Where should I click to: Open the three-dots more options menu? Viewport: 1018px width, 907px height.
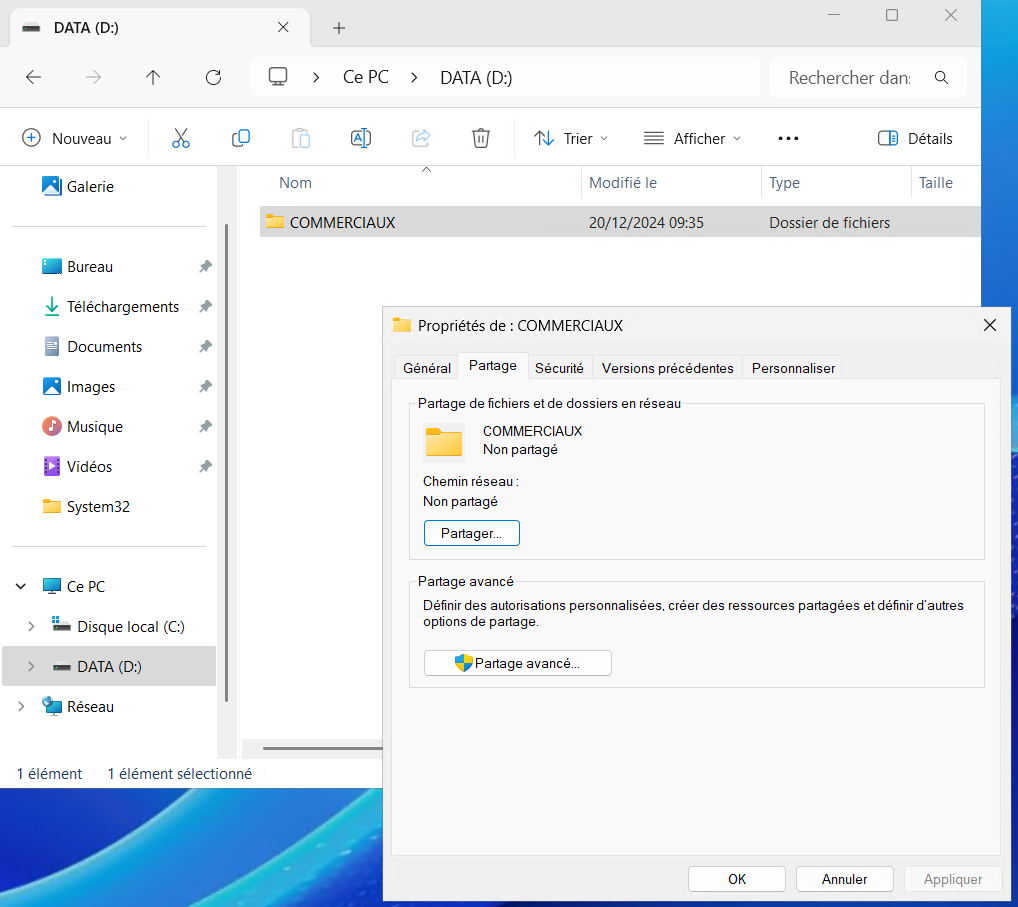[x=788, y=138]
